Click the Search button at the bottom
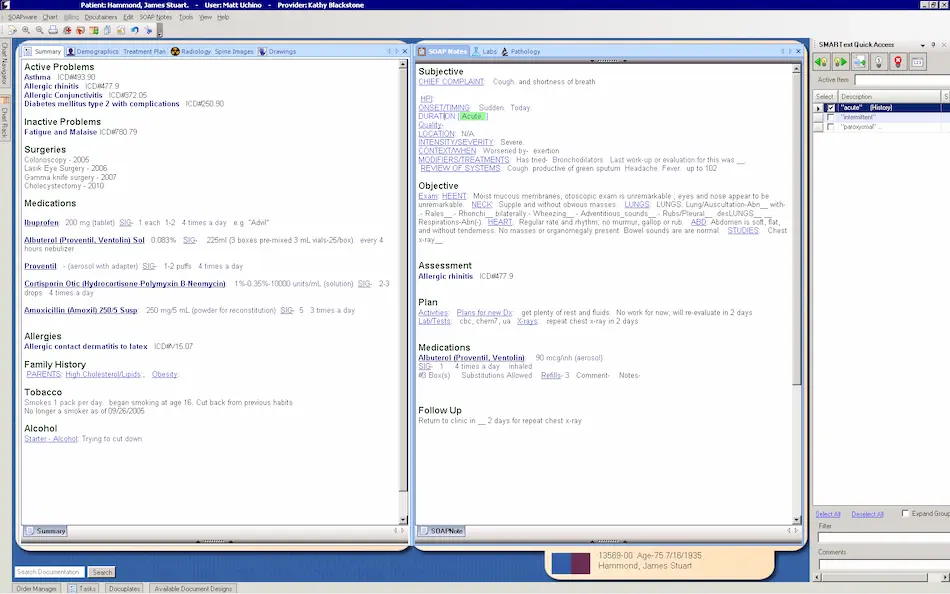The height and width of the screenshot is (594, 950). [x=101, y=572]
